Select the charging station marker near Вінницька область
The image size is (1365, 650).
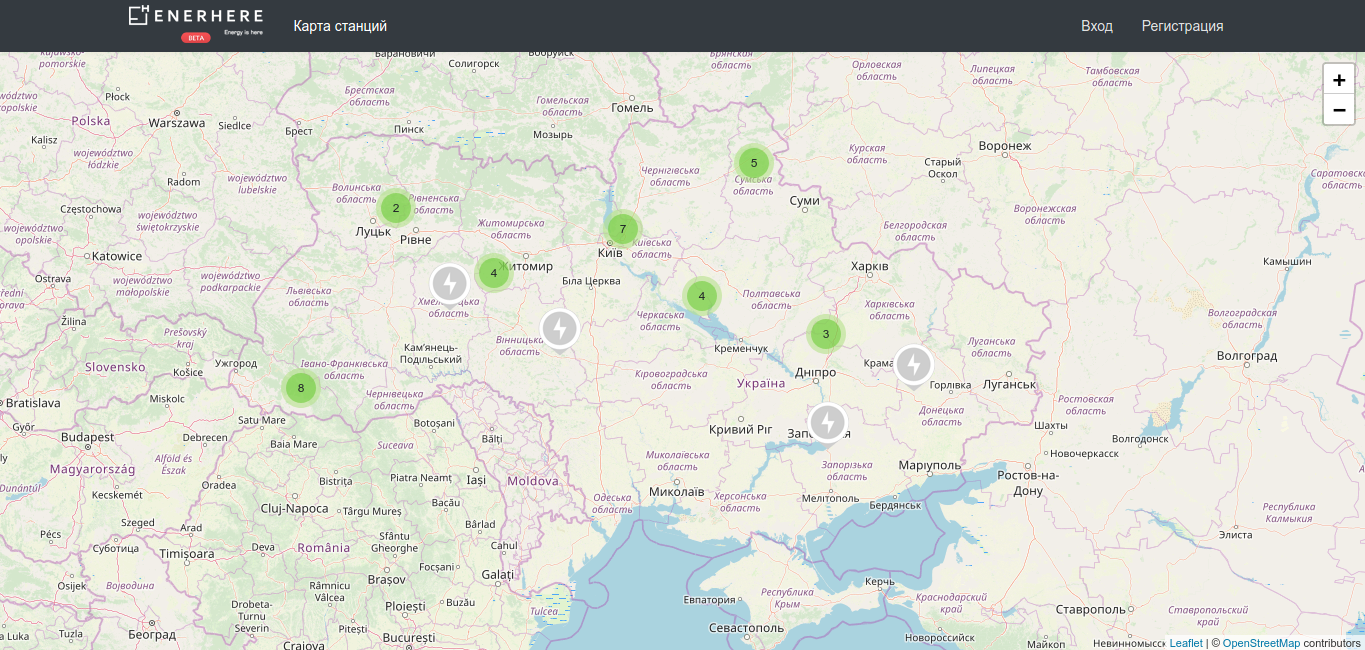coord(560,329)
